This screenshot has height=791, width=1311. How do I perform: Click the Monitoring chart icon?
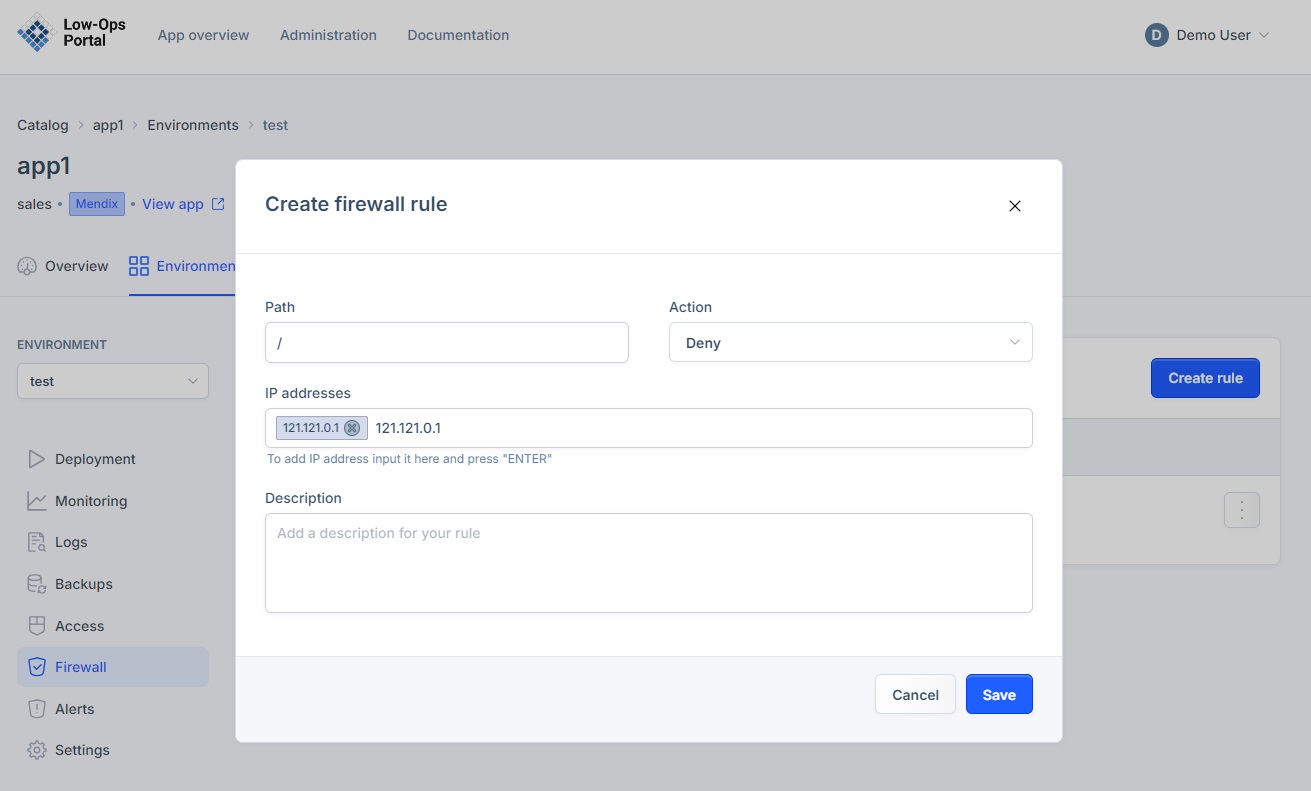coord(37,501)
